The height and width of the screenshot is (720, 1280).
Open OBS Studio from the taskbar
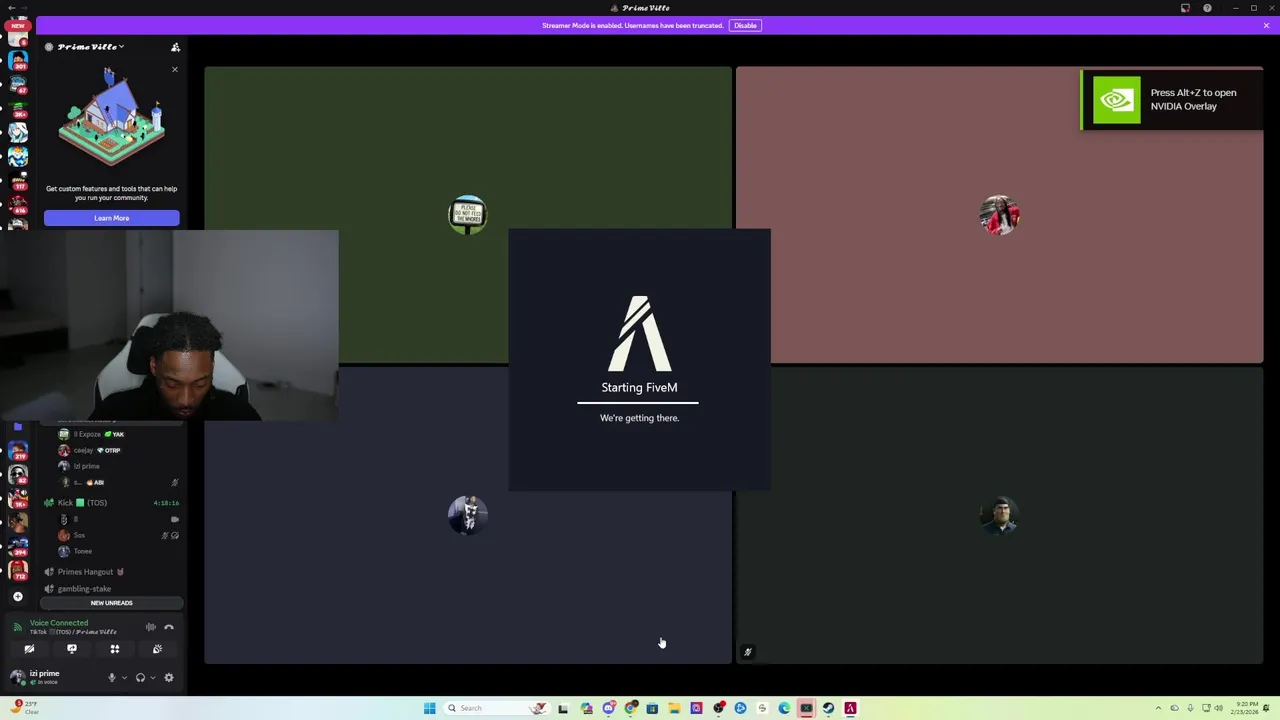[x=718, y=708]
